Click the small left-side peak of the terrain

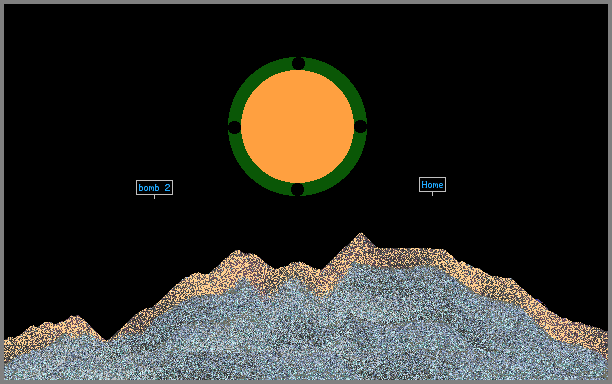coord(74,317)
